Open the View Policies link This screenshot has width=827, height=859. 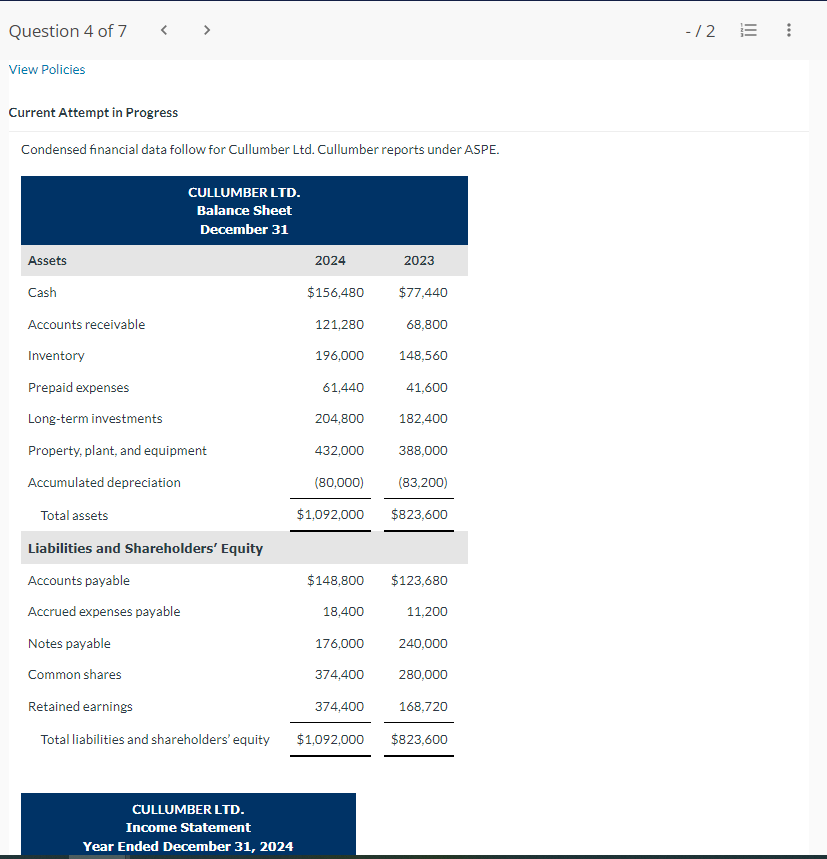pos(47,69)
